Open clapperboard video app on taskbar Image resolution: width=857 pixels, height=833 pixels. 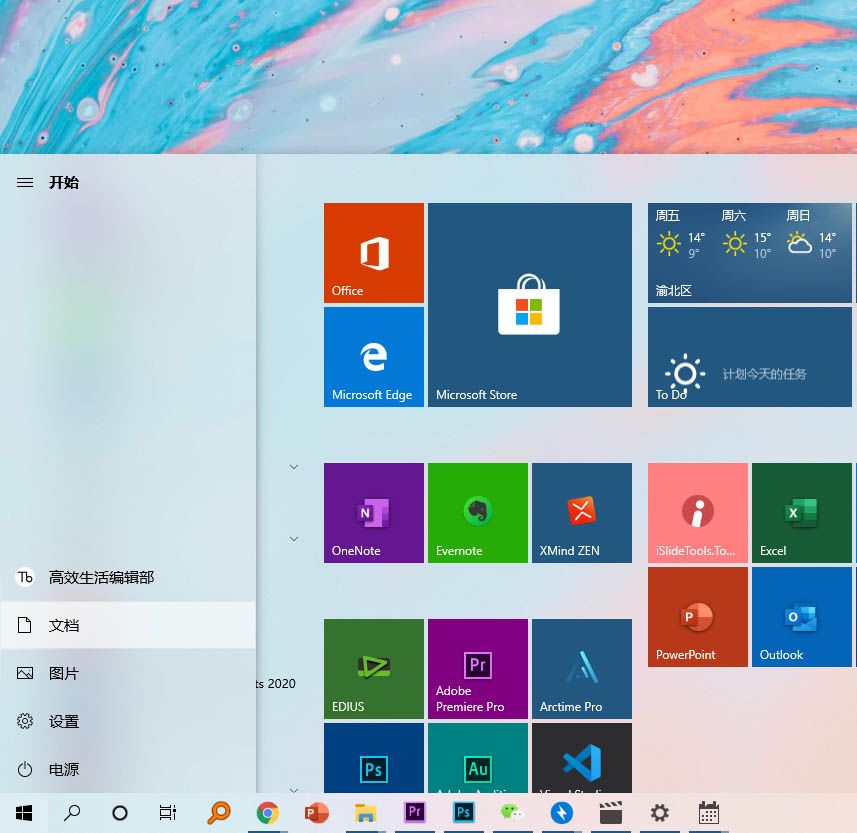[611, 813]
